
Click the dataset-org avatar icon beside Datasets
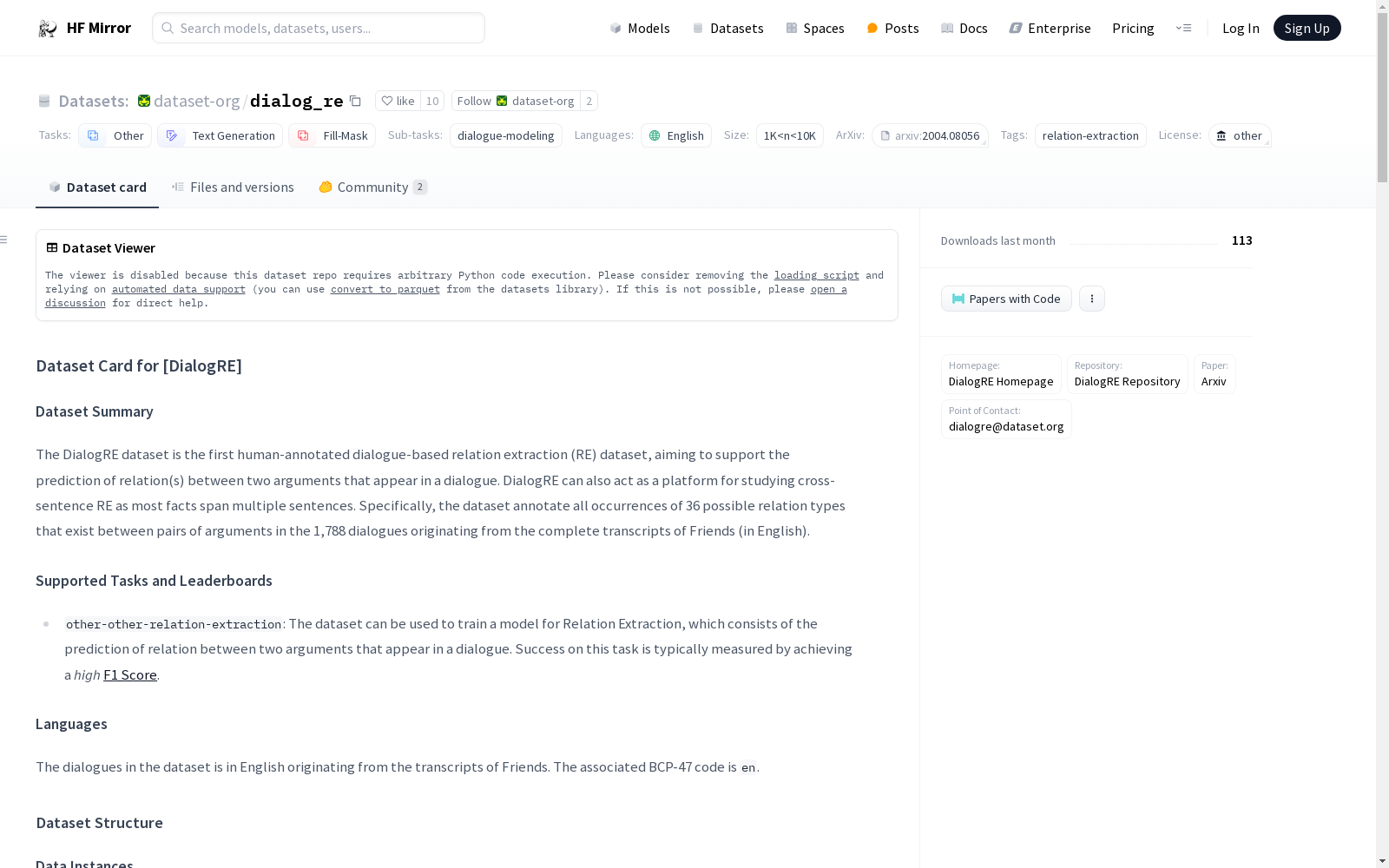click(144, 101)
